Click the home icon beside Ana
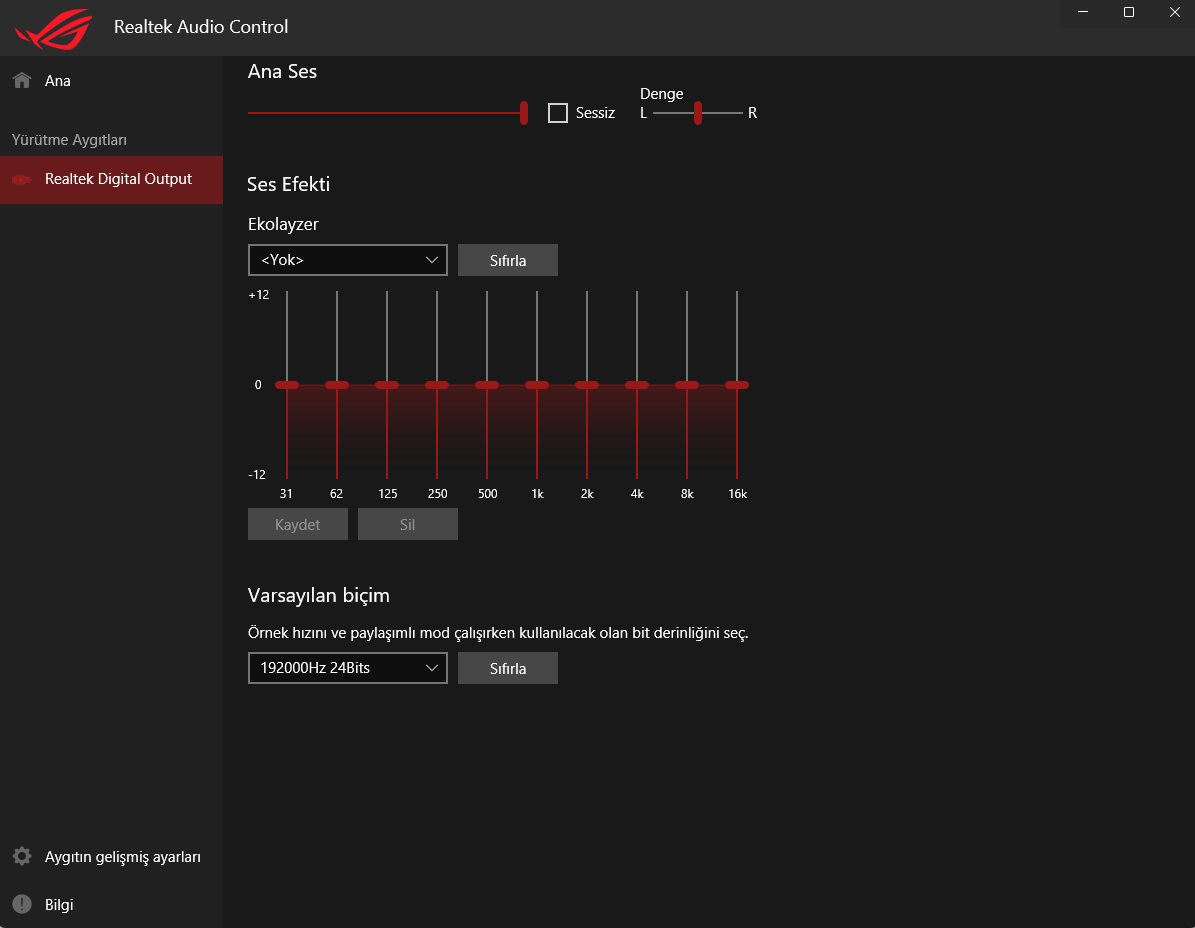1195x928 pixels. [22, 80]
